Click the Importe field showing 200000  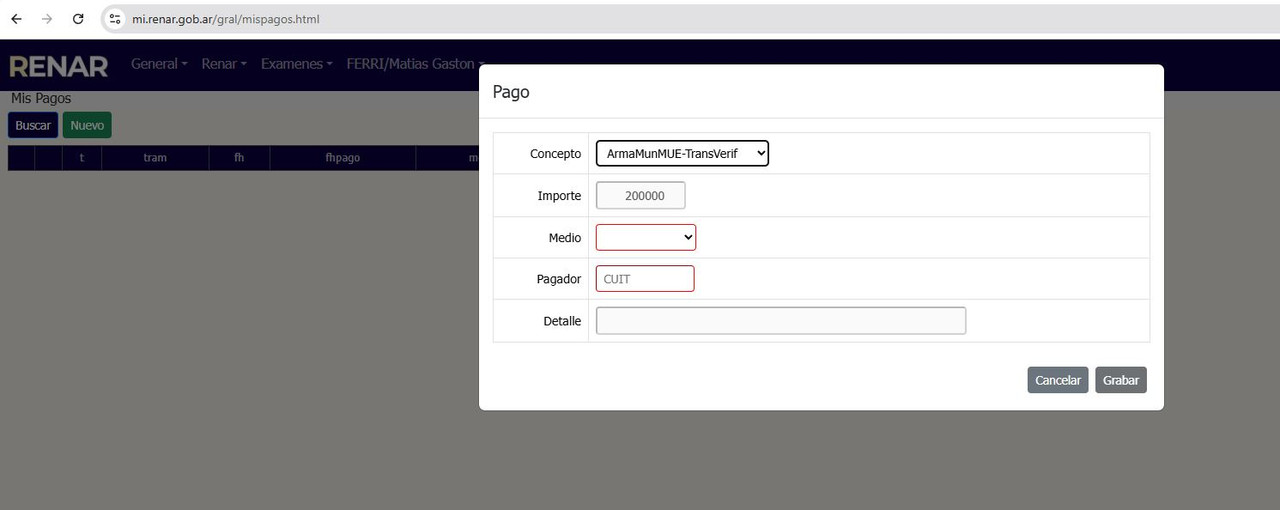pyautogui.click(x=641, y=196)
